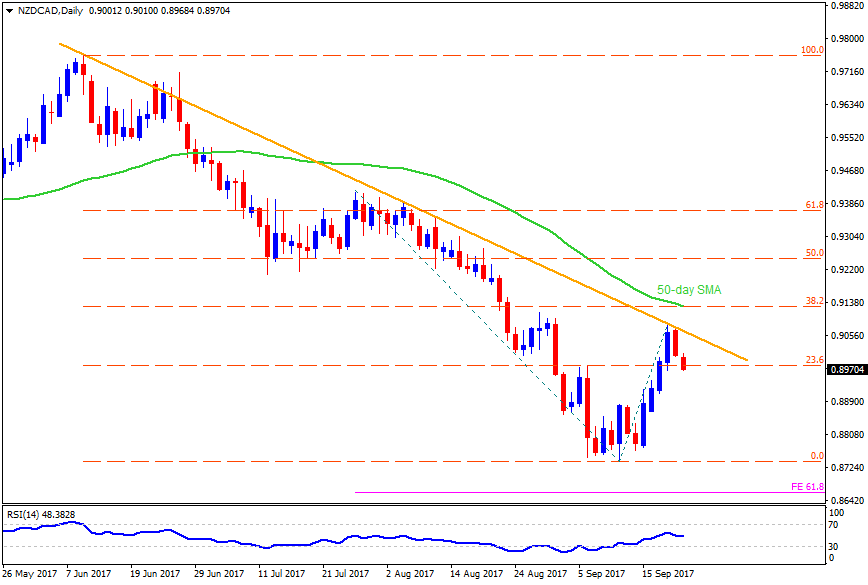Click the 0.90560 price axis value
The height and width of the screenshot is (585, 868).
point(847,335)
